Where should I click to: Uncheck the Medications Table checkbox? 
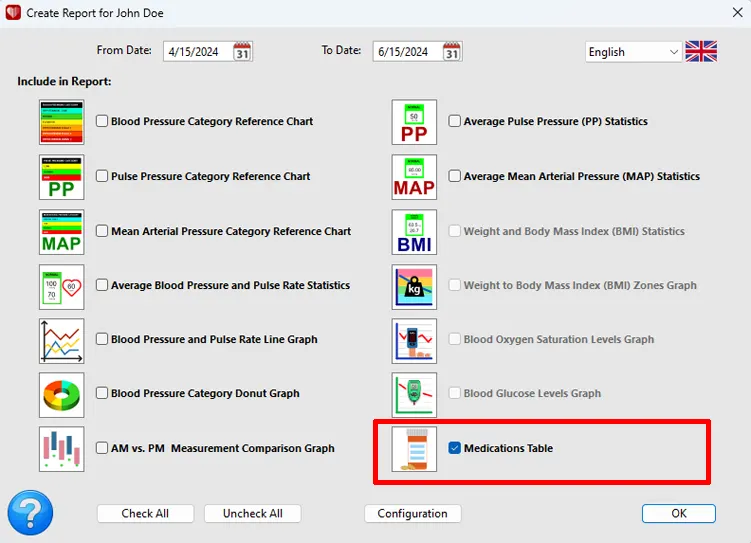tap(455, 449)
